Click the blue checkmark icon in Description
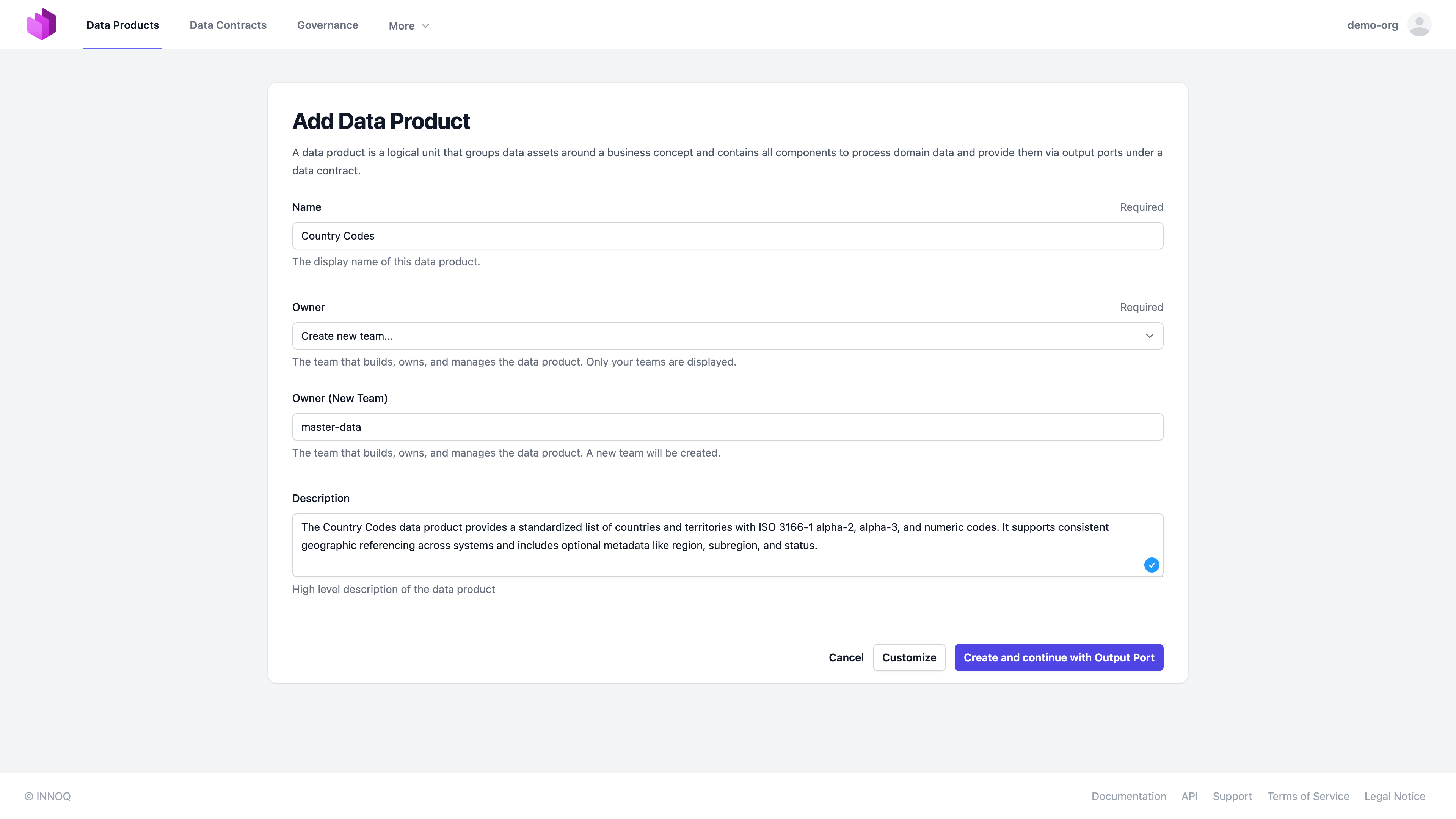 click(x=1152, y=565)
